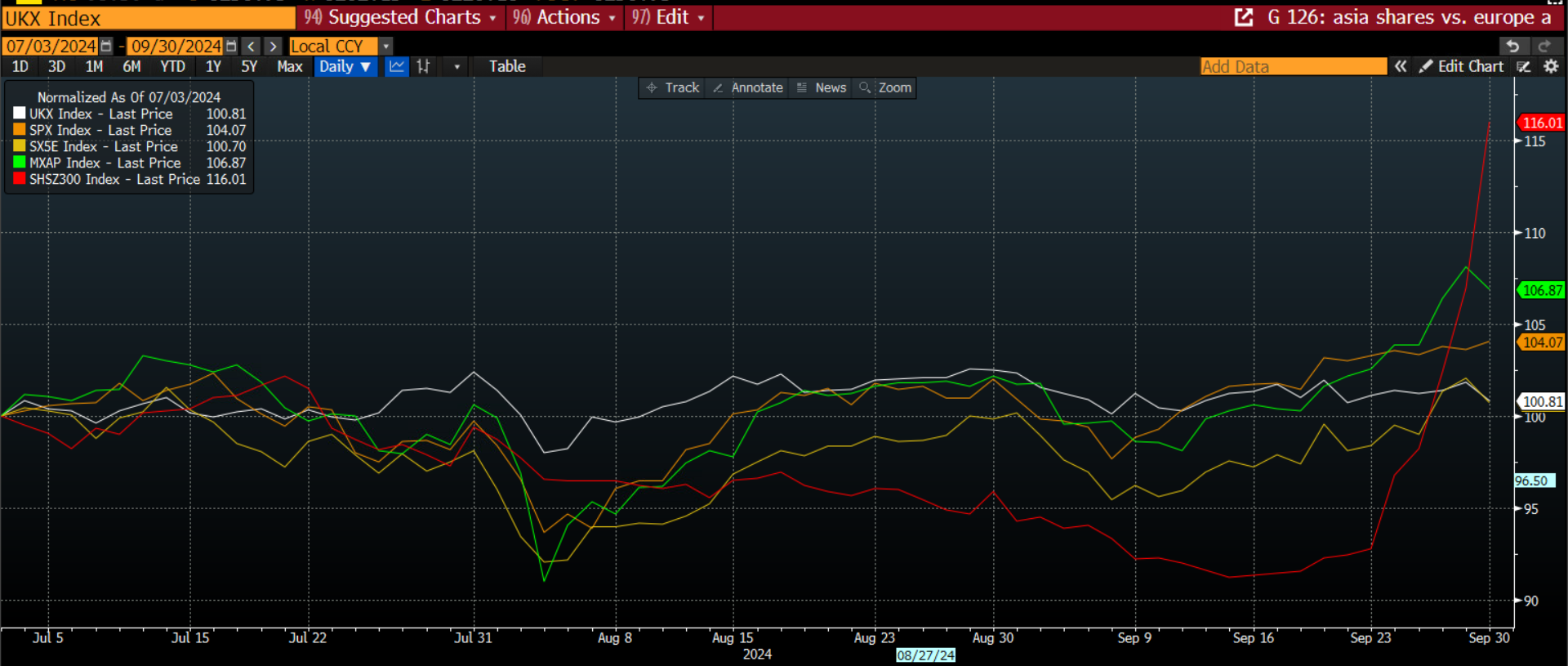1568x666 pixels.
Task: Open chart settings gear icon
Action: point(1551,67)
